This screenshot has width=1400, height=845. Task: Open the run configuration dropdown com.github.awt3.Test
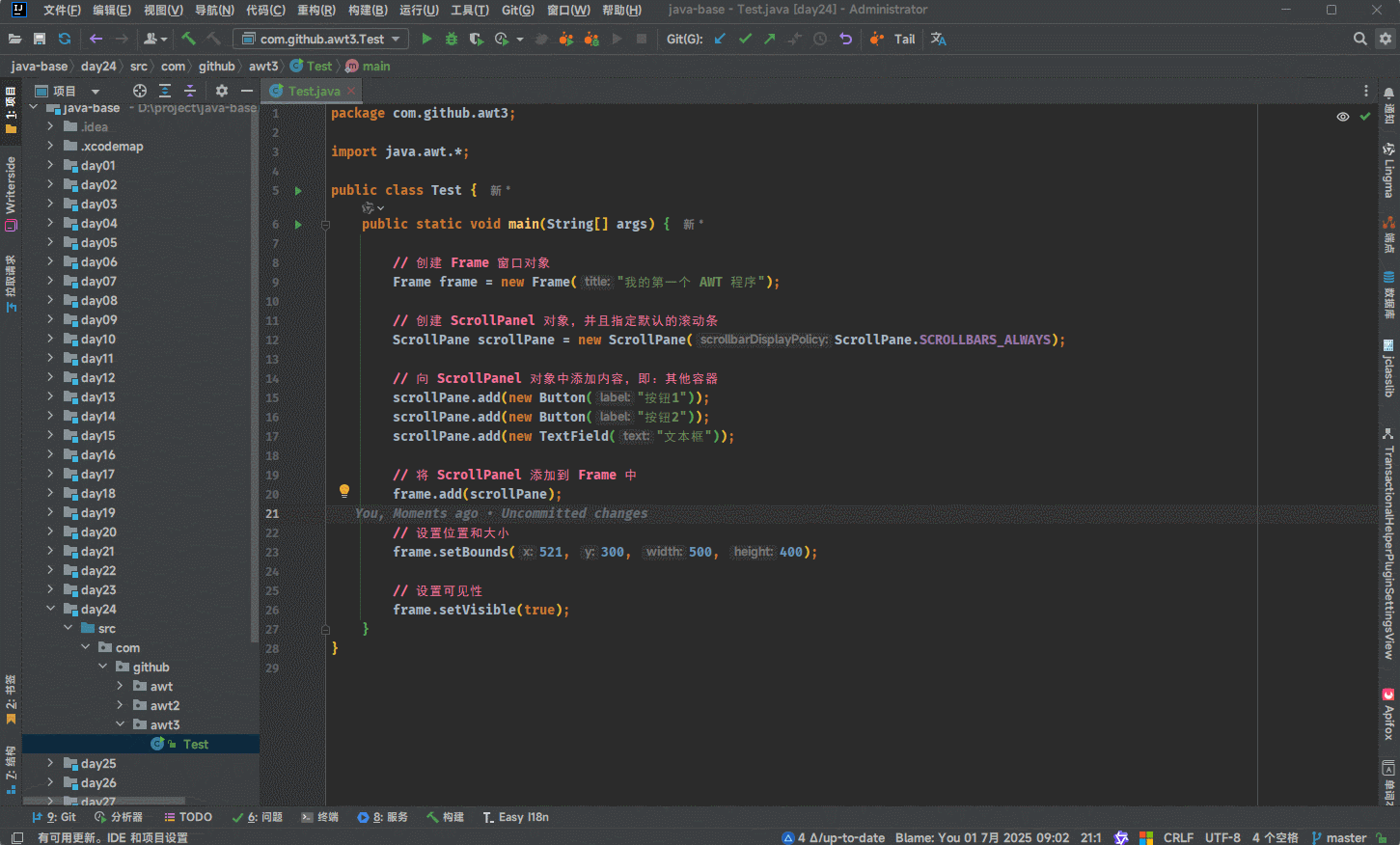click(x=321, y=40)
